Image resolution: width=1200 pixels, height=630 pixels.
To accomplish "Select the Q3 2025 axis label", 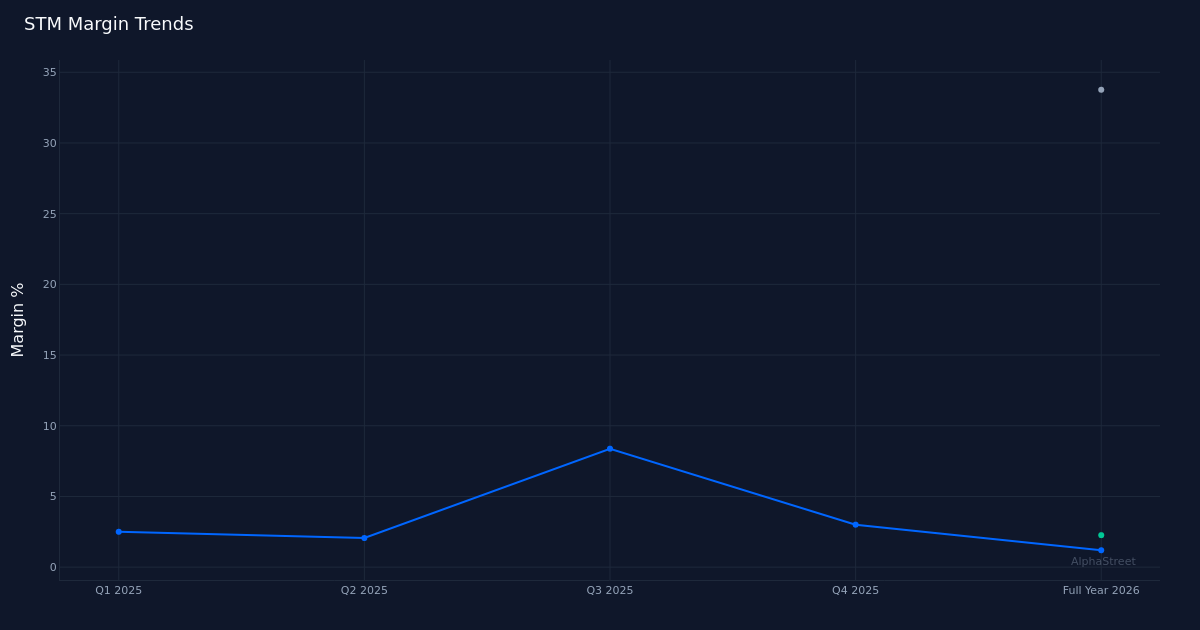I will coord(609,590).
